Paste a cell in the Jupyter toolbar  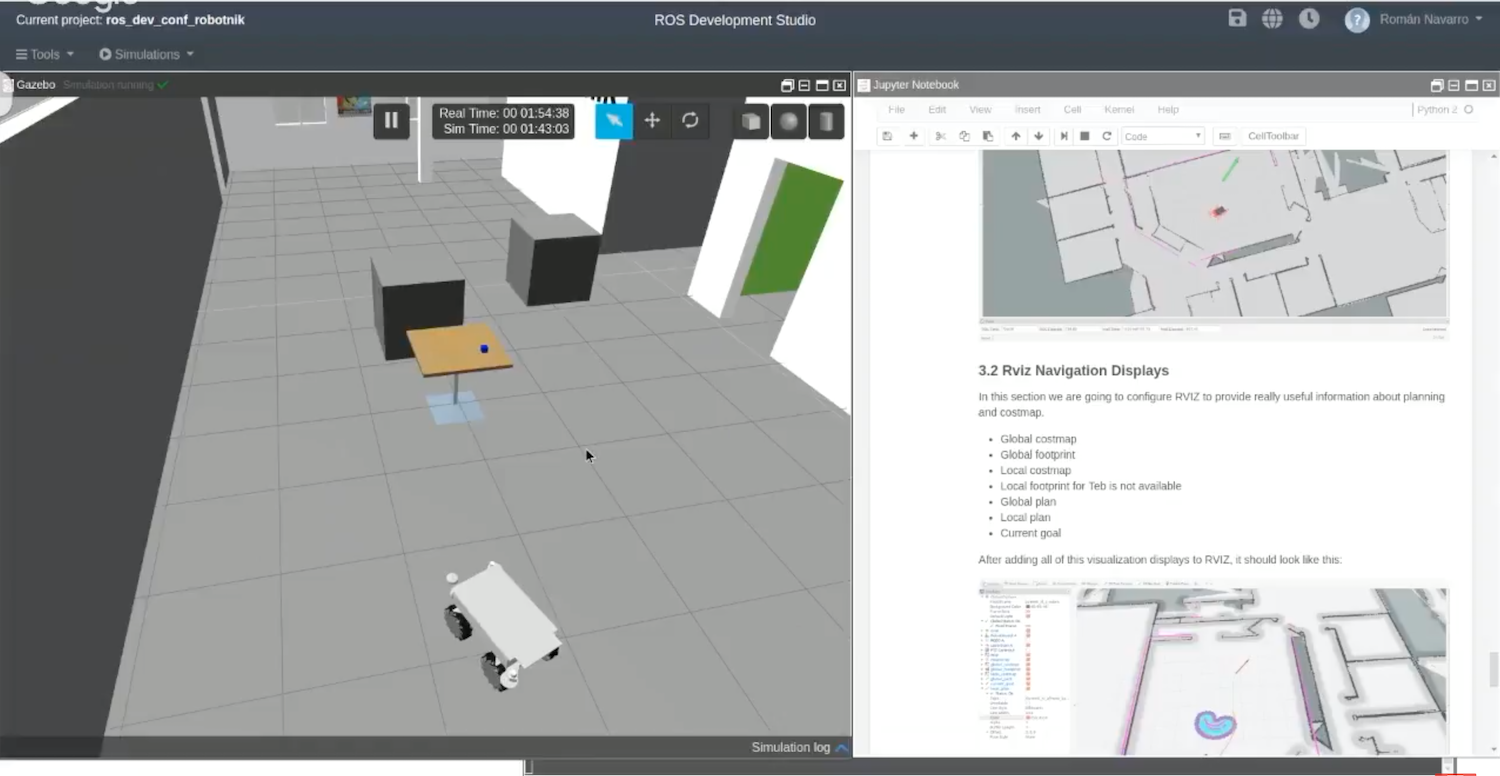click(988, 136)
